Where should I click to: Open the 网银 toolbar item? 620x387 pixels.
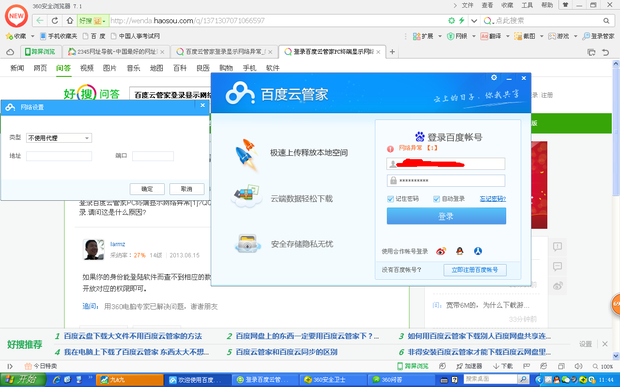pos(457,36)
